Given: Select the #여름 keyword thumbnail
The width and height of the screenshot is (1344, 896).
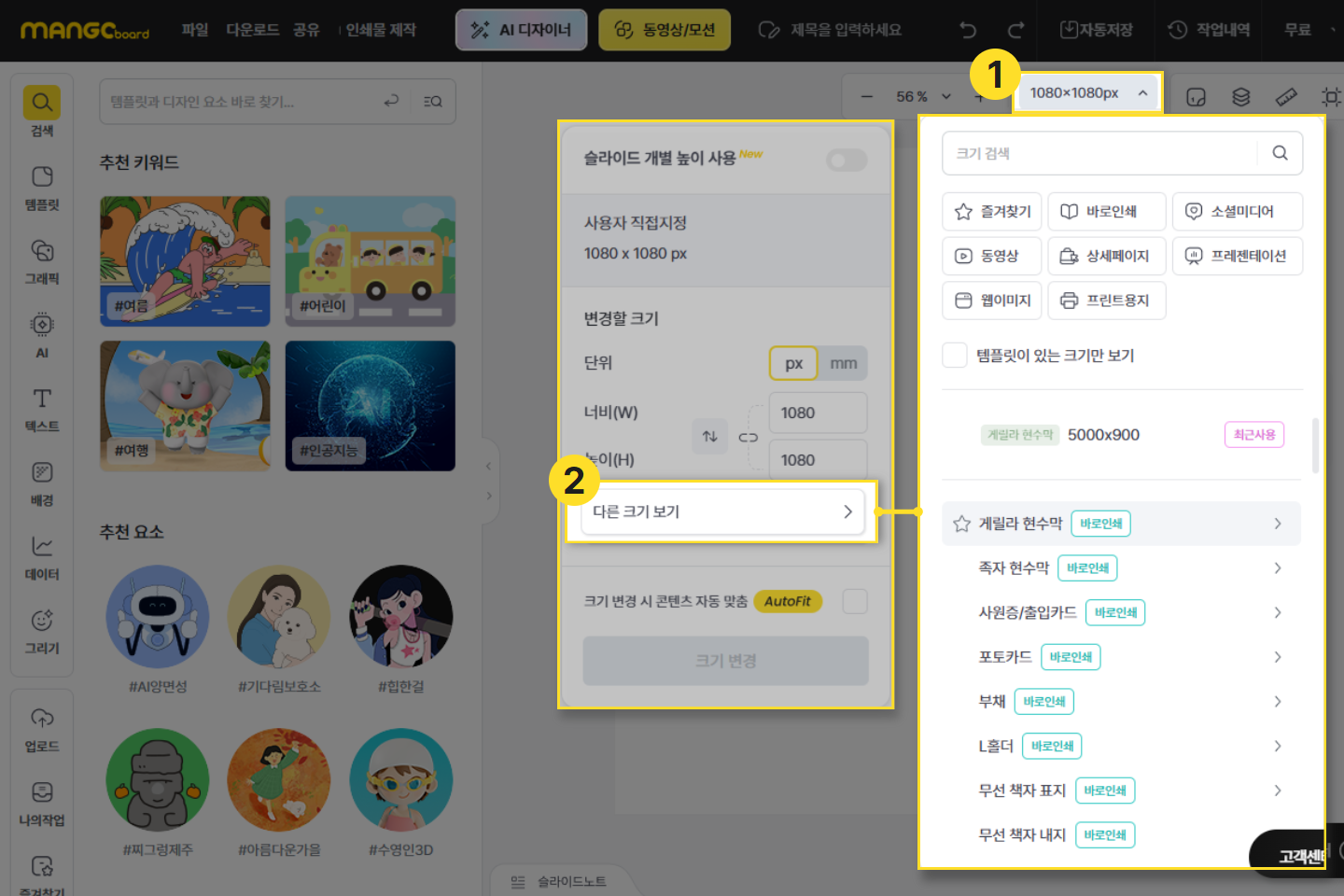Looking at the screenshot, I should [185, 261].
